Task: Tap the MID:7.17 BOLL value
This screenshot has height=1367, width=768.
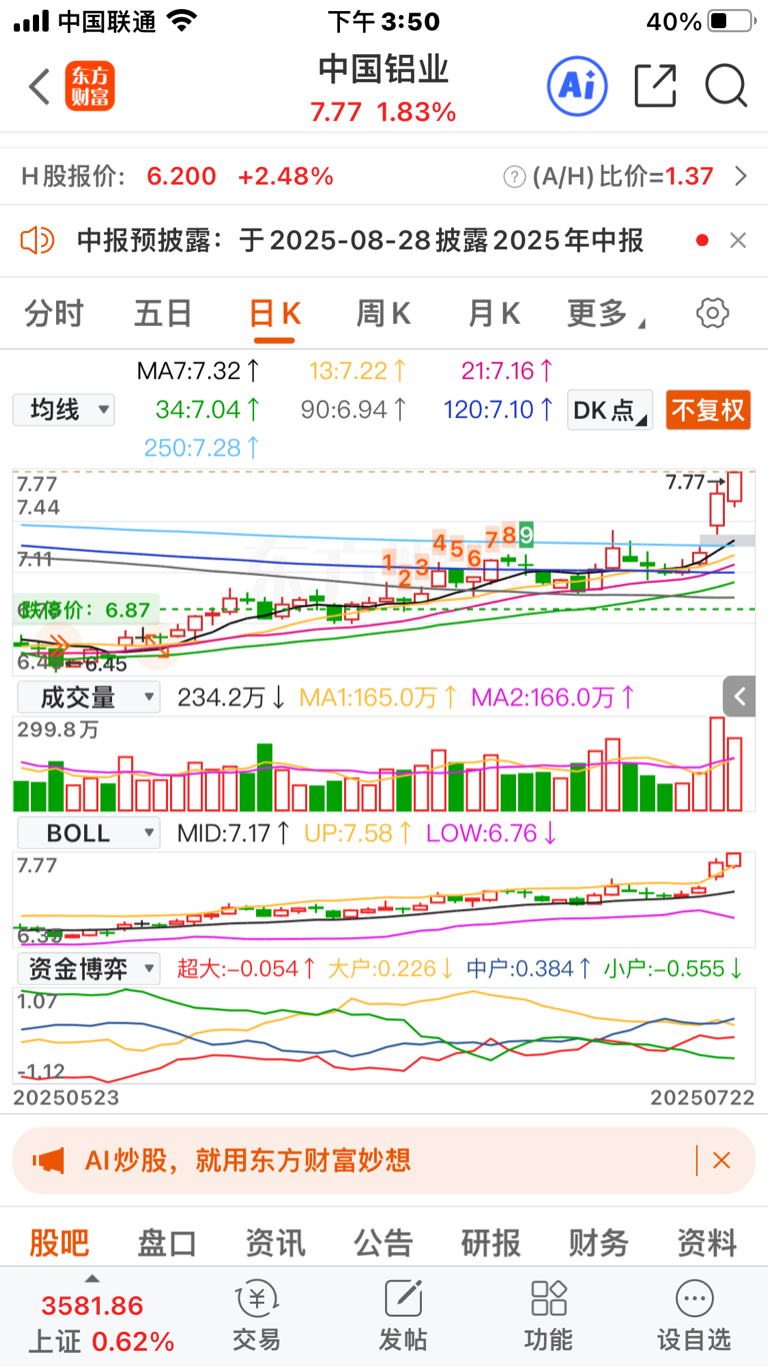Action: (x=233, y=832)
